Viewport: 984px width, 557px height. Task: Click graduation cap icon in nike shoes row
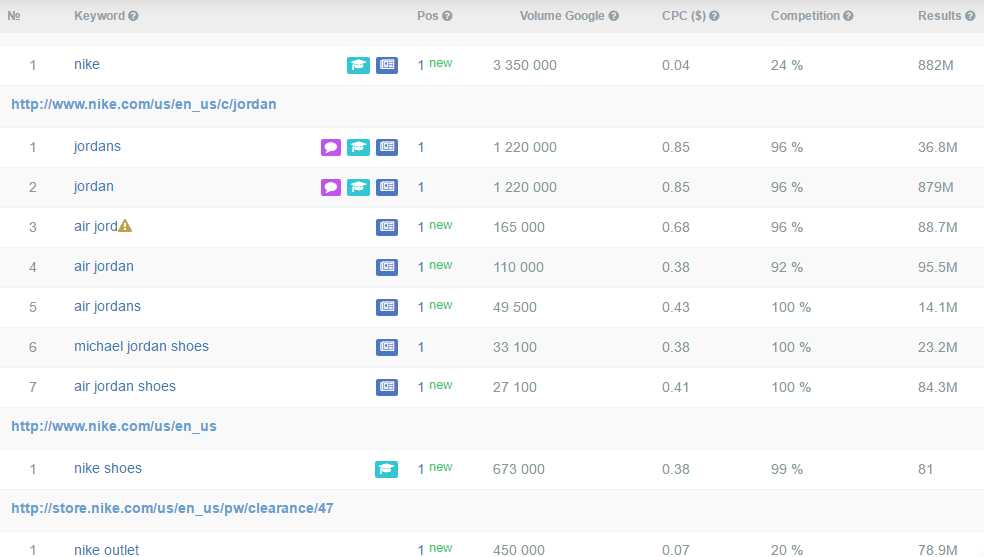pos(387,469)
